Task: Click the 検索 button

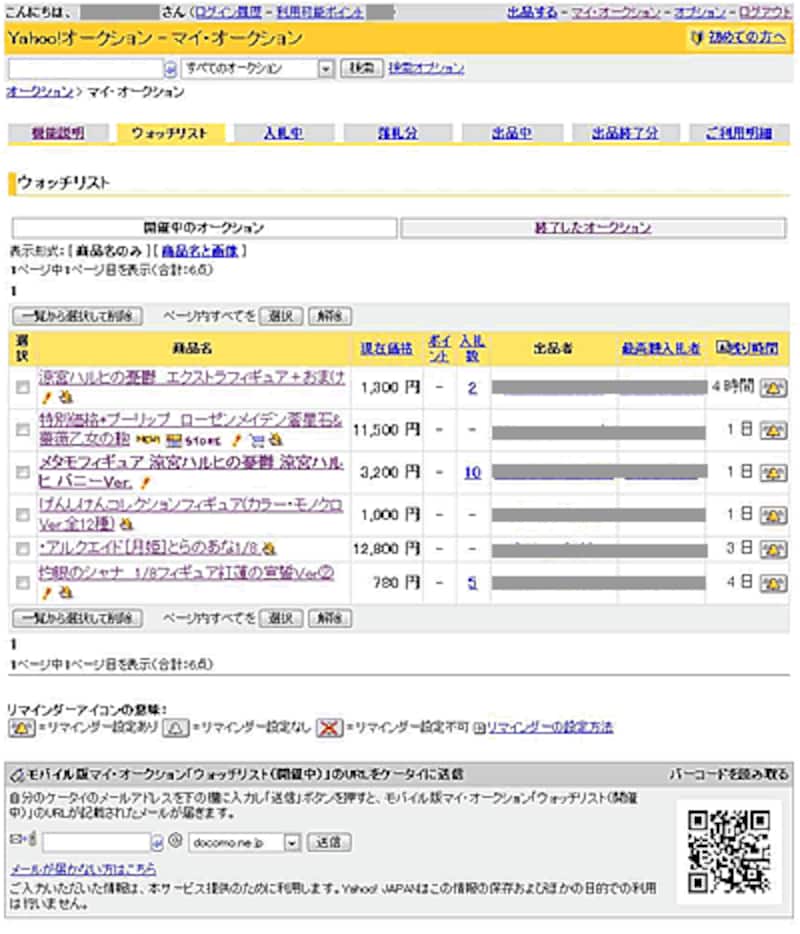Action: (x=361, y=68)
